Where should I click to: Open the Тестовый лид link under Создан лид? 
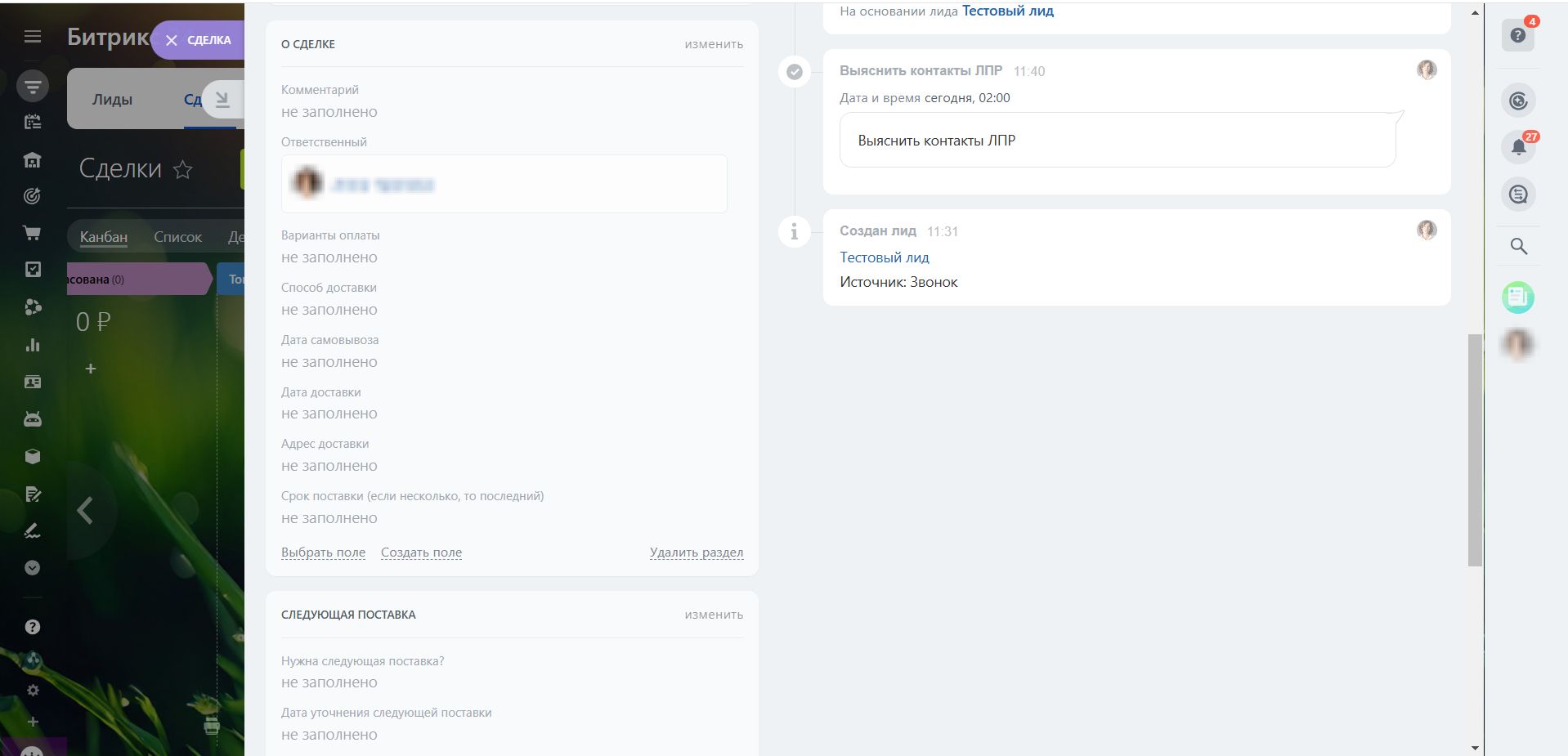click(885, 257)
